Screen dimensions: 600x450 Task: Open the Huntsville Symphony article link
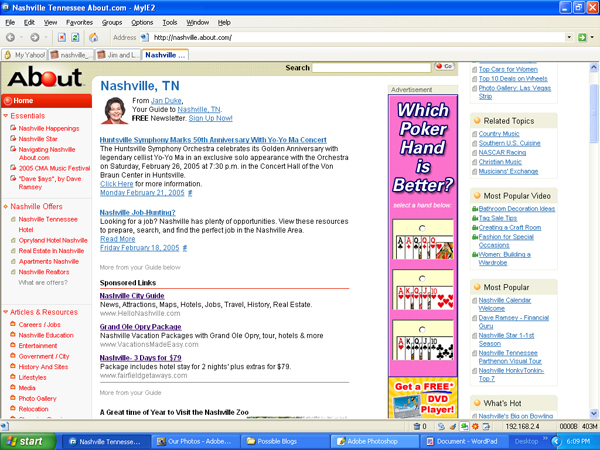coord(213,140)
